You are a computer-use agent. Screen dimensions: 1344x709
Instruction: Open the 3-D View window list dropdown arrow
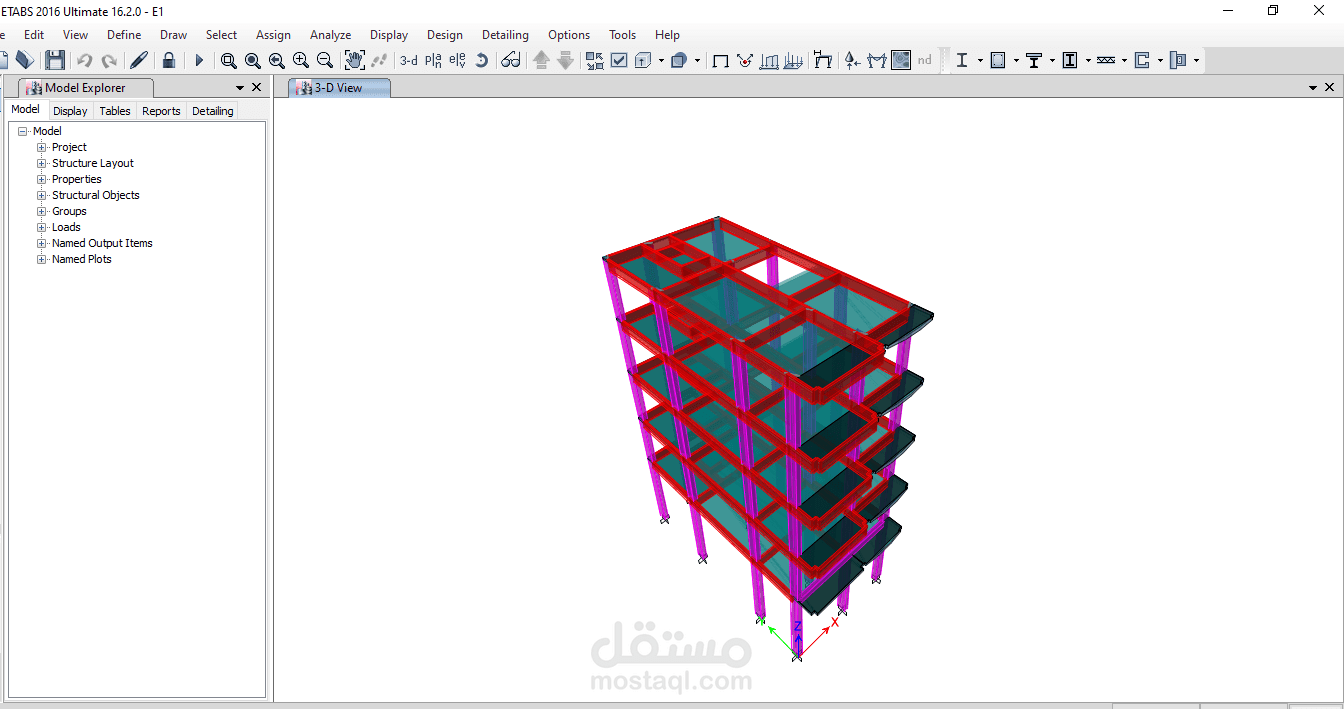click(x=1313, y=88)
